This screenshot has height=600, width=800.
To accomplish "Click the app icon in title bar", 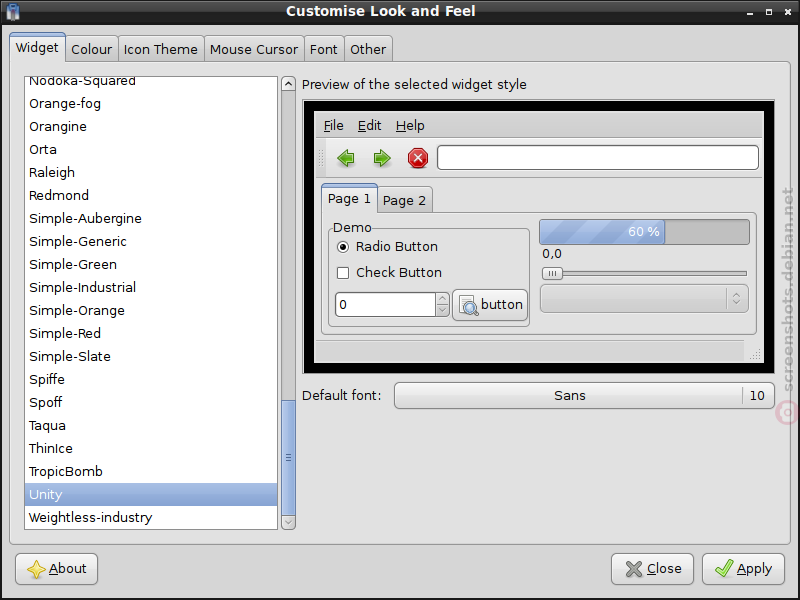I will coord(13,11).
